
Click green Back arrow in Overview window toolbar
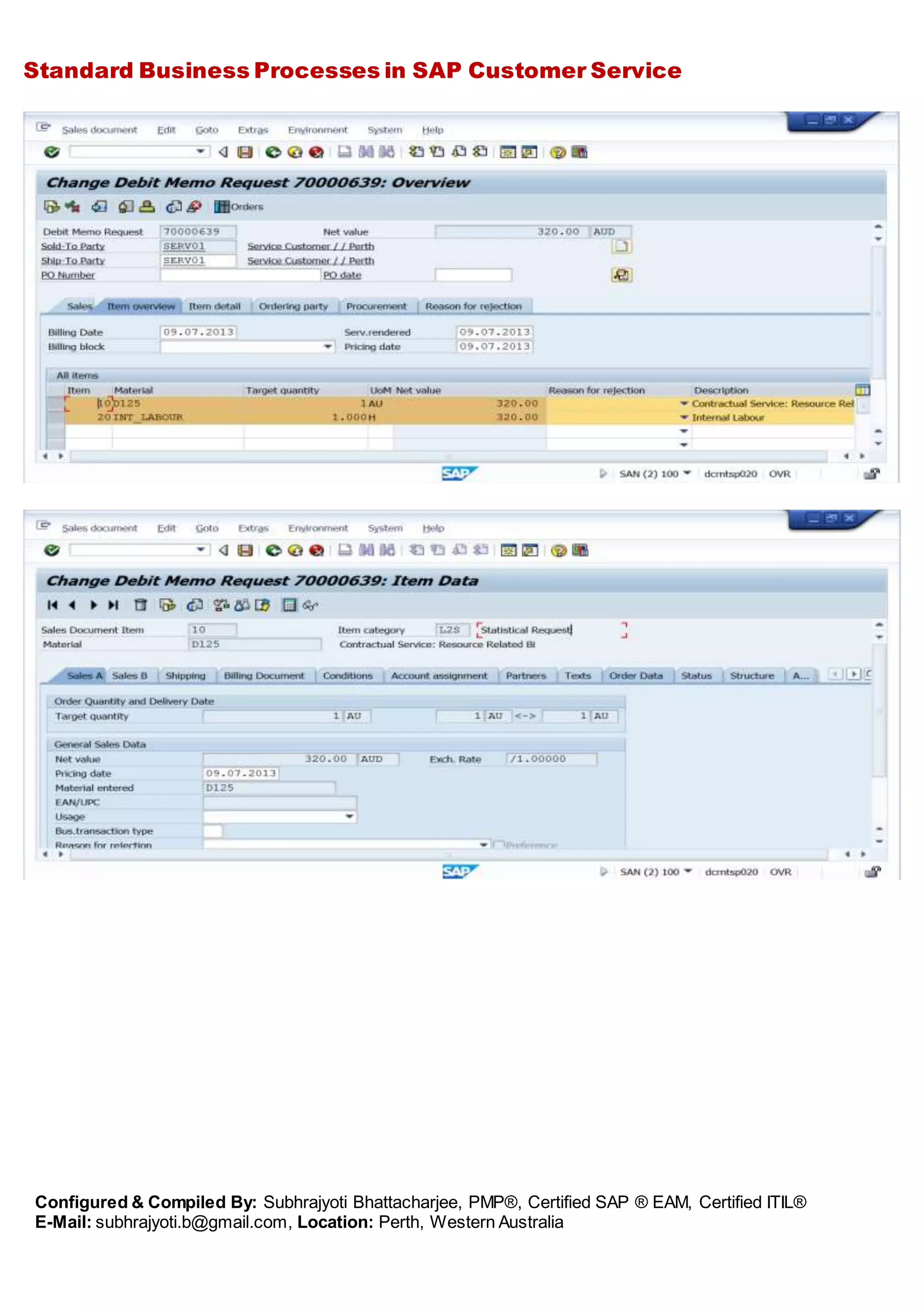point(273,152)
